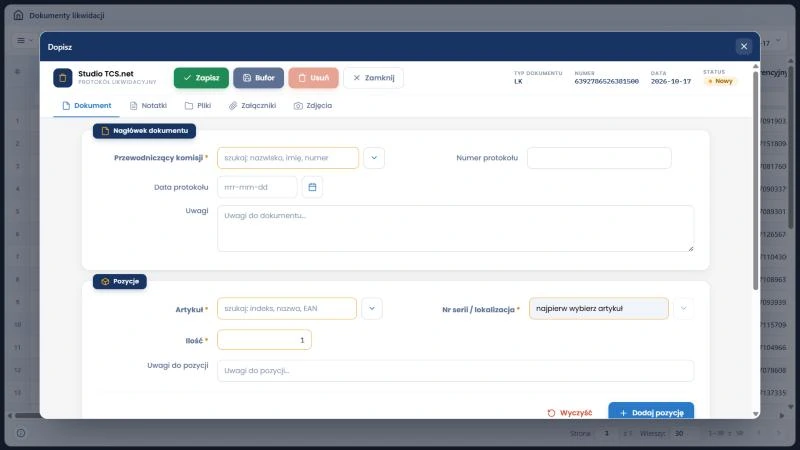Click the Bufor button

(259, 78)
